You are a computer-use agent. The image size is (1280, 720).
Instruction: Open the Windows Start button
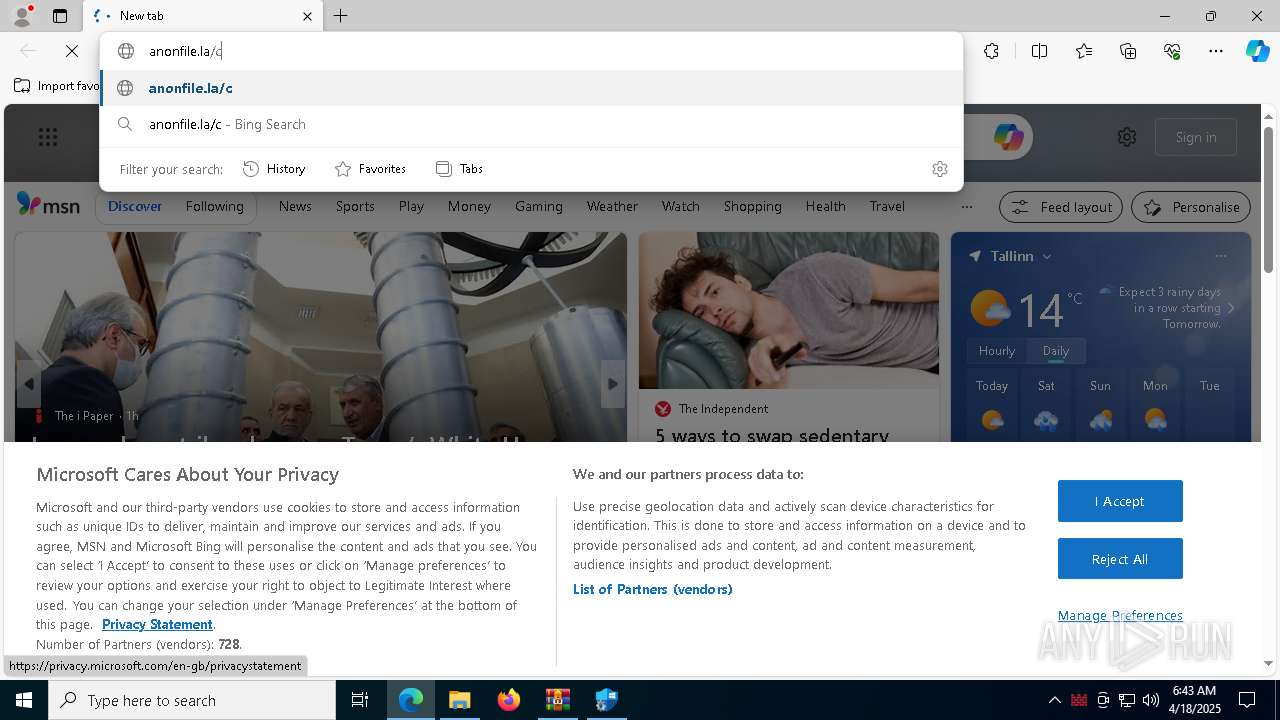click(24, 700)
